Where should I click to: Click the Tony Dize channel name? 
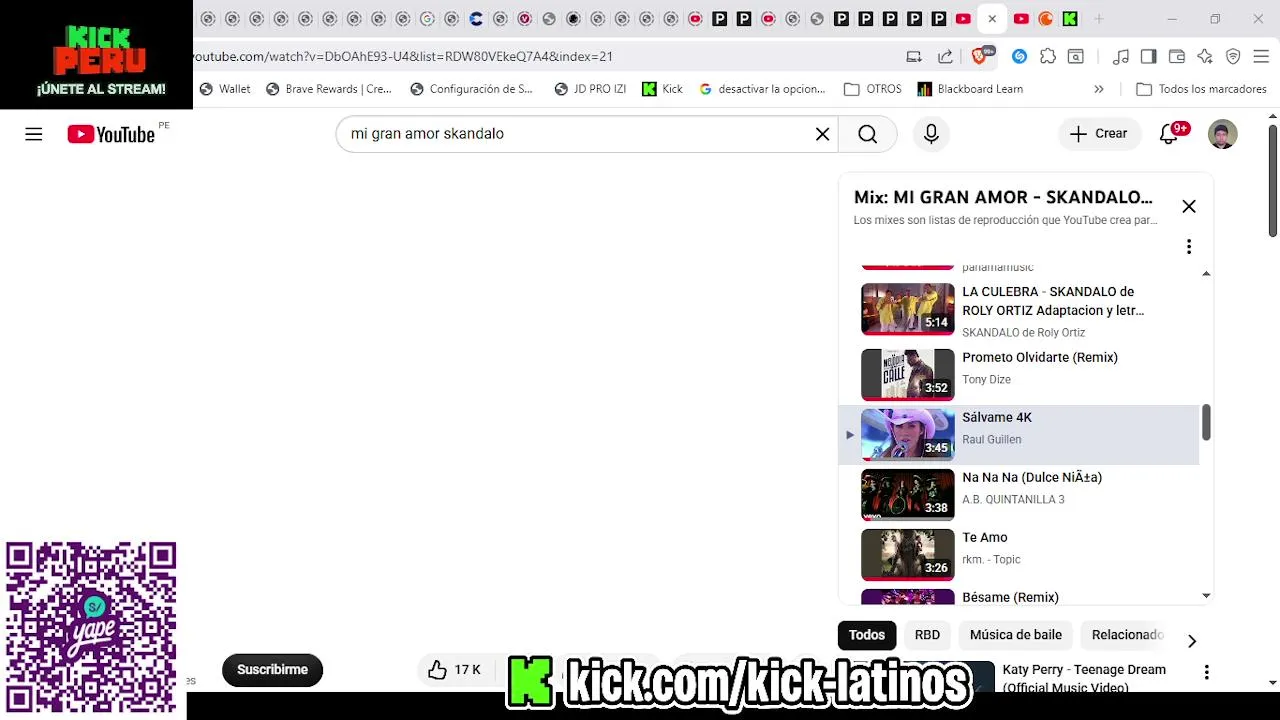point(986,379)
